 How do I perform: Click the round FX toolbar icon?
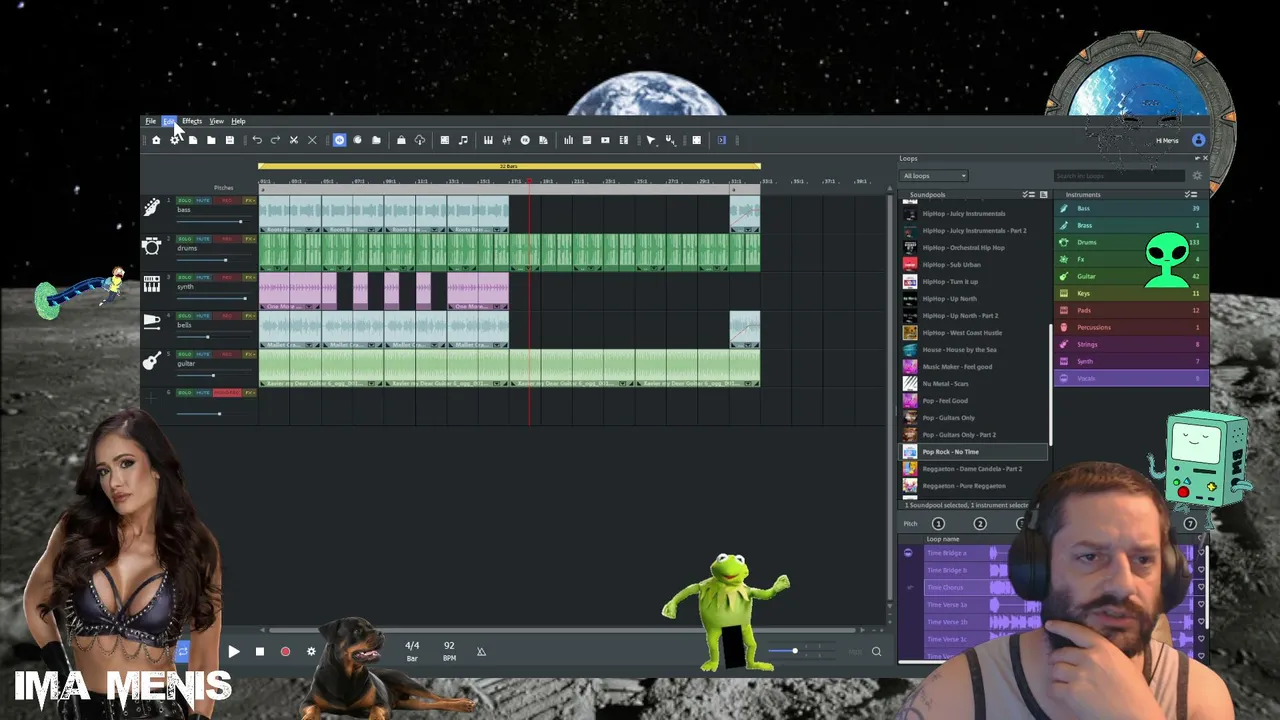click(x=525, y=140)
